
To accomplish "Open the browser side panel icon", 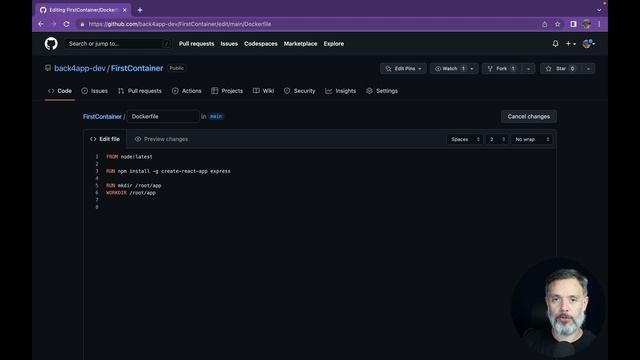I will pyautogui.click(x=573, y=24).
